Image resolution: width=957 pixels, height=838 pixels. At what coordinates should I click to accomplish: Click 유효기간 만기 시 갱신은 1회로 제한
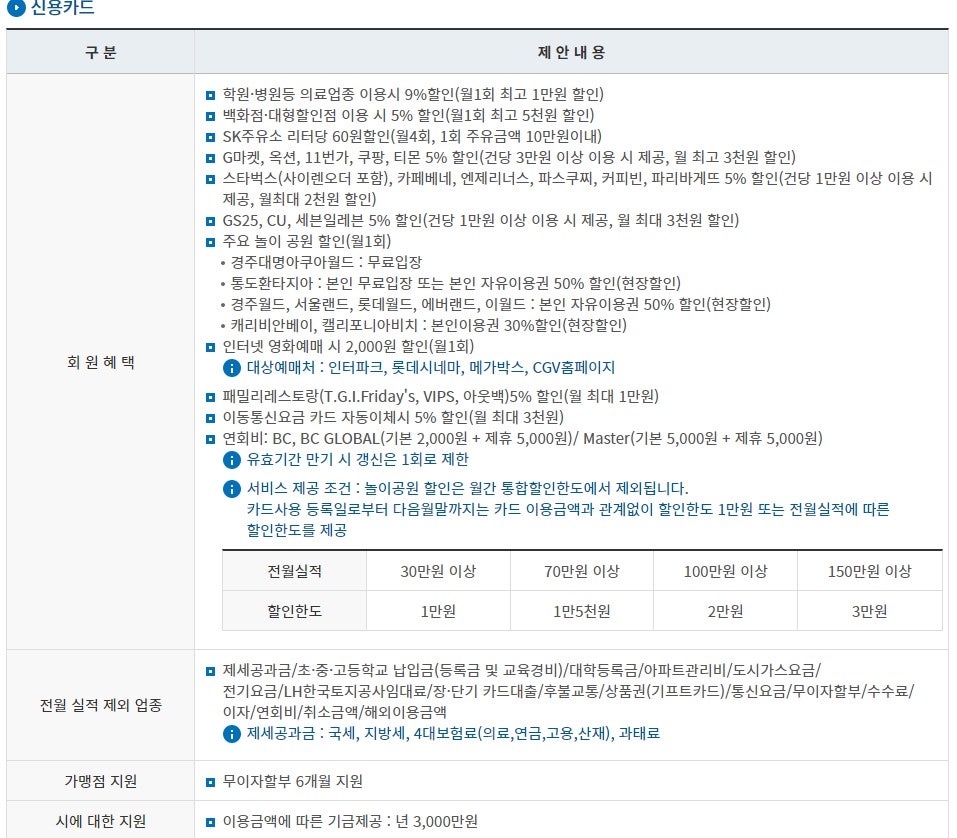[x=358, y=459]
